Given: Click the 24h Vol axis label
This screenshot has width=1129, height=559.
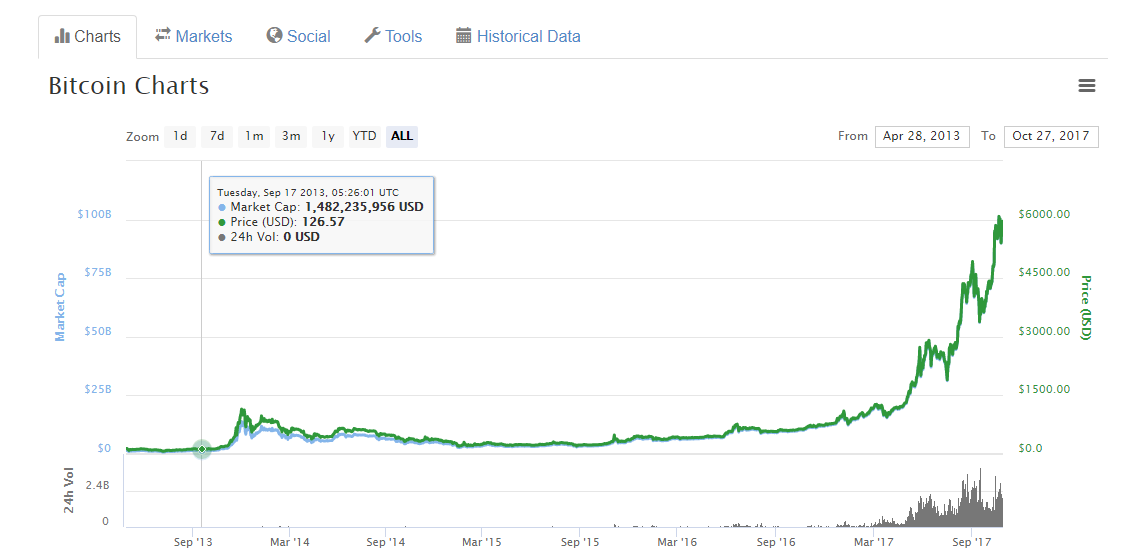Looking at the screenshot, I should pyautogui.click(x=69, y=491).
